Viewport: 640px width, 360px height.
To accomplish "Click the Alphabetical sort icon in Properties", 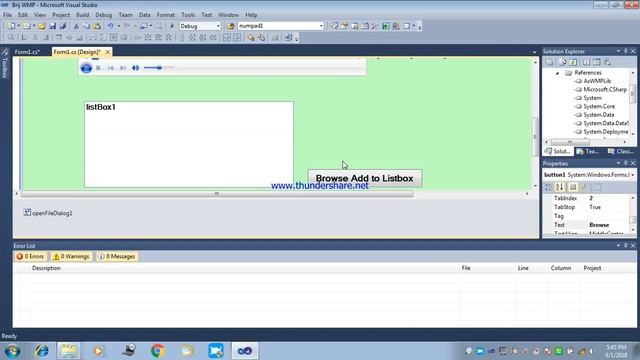I will [559, 187].
